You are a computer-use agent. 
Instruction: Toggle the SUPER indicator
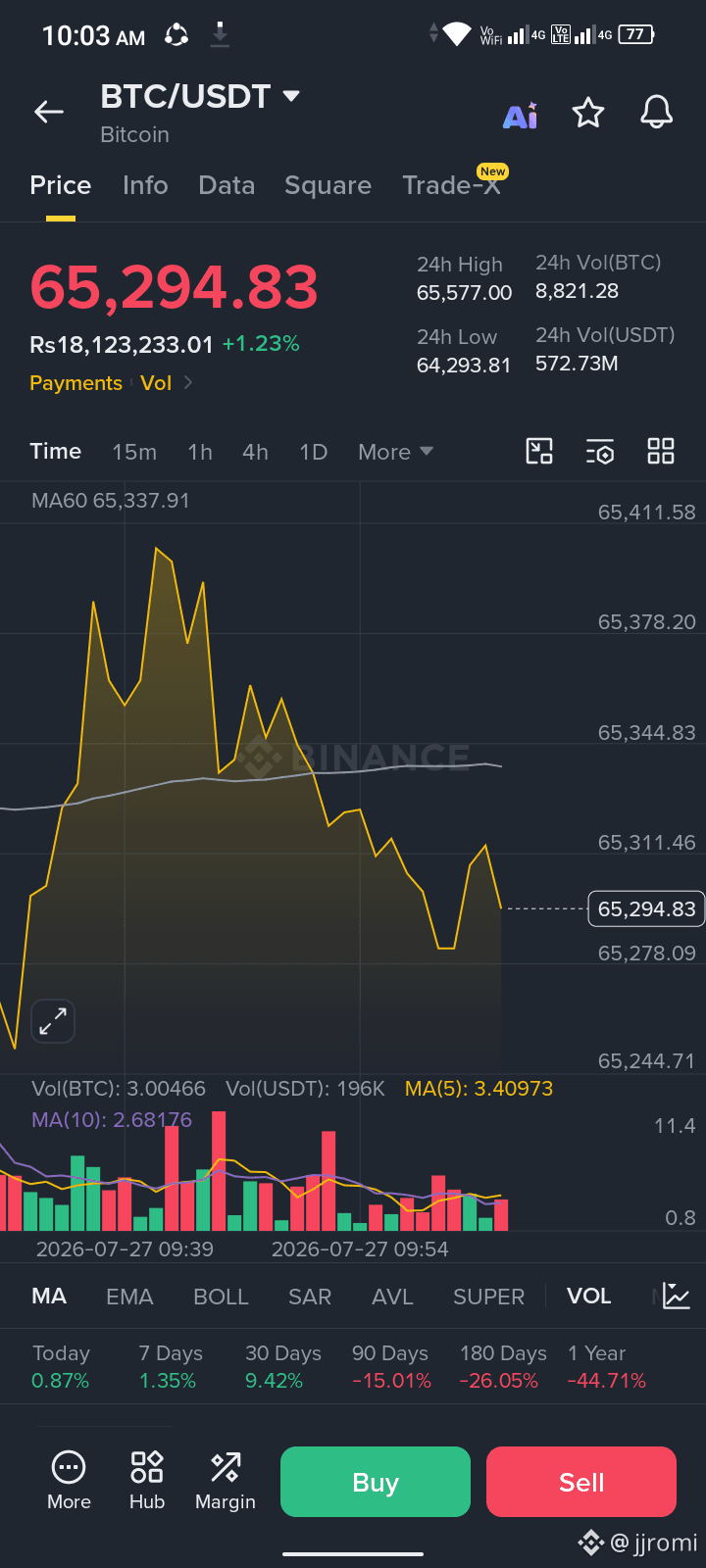click(488, 1297)
